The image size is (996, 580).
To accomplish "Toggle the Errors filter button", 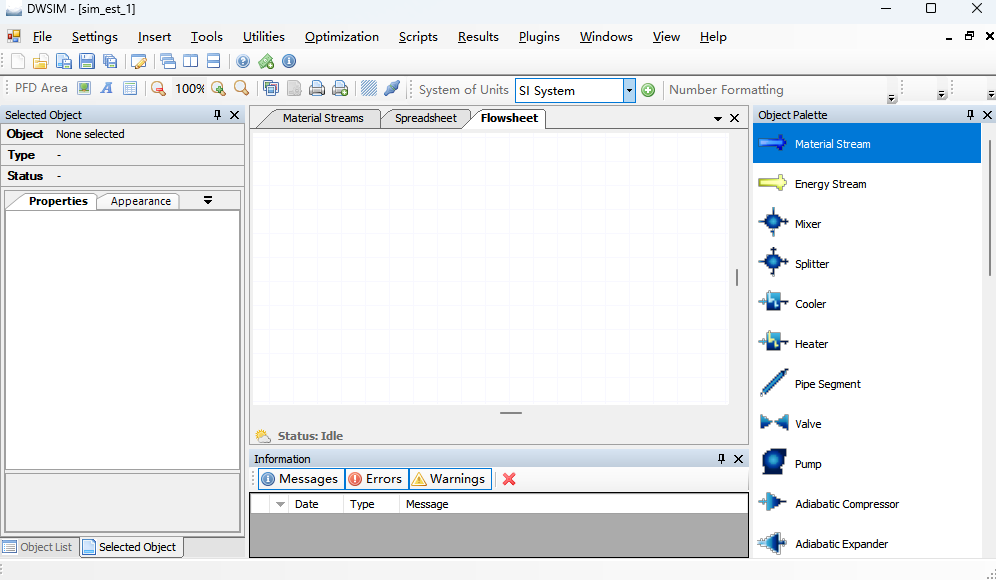I will [x=375, y=479].
